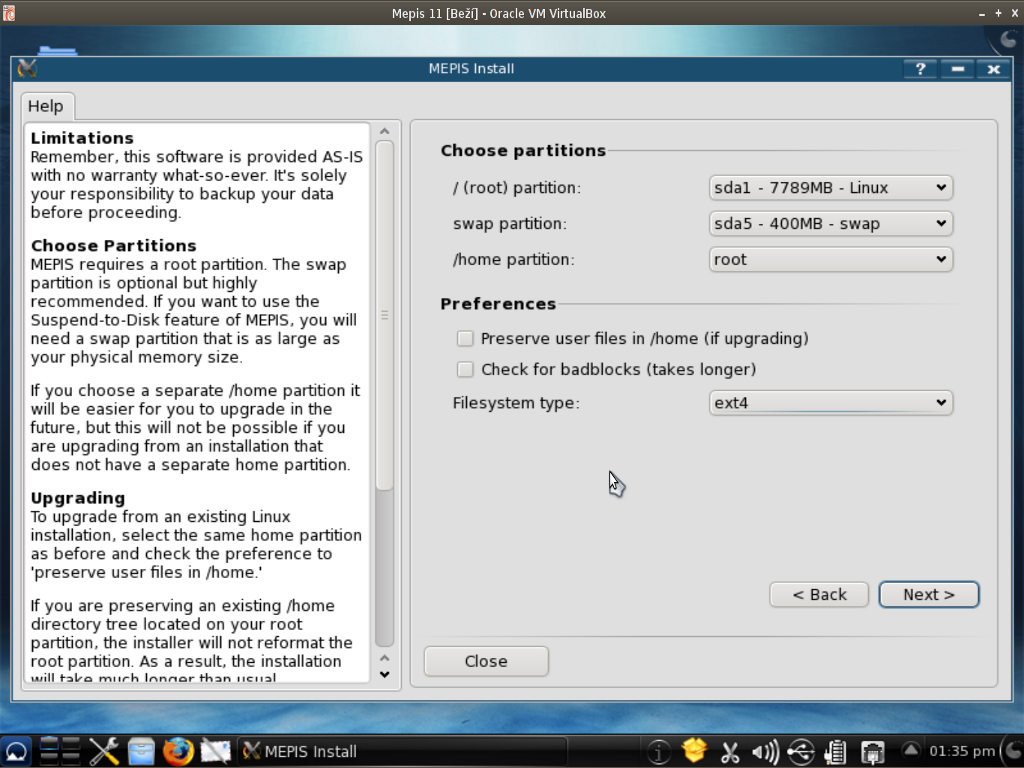Screen dimensions: 1024x768
Task: Click the MEPIS Install window menu icon
Action: pyautogui.click(x=27, y=69)
